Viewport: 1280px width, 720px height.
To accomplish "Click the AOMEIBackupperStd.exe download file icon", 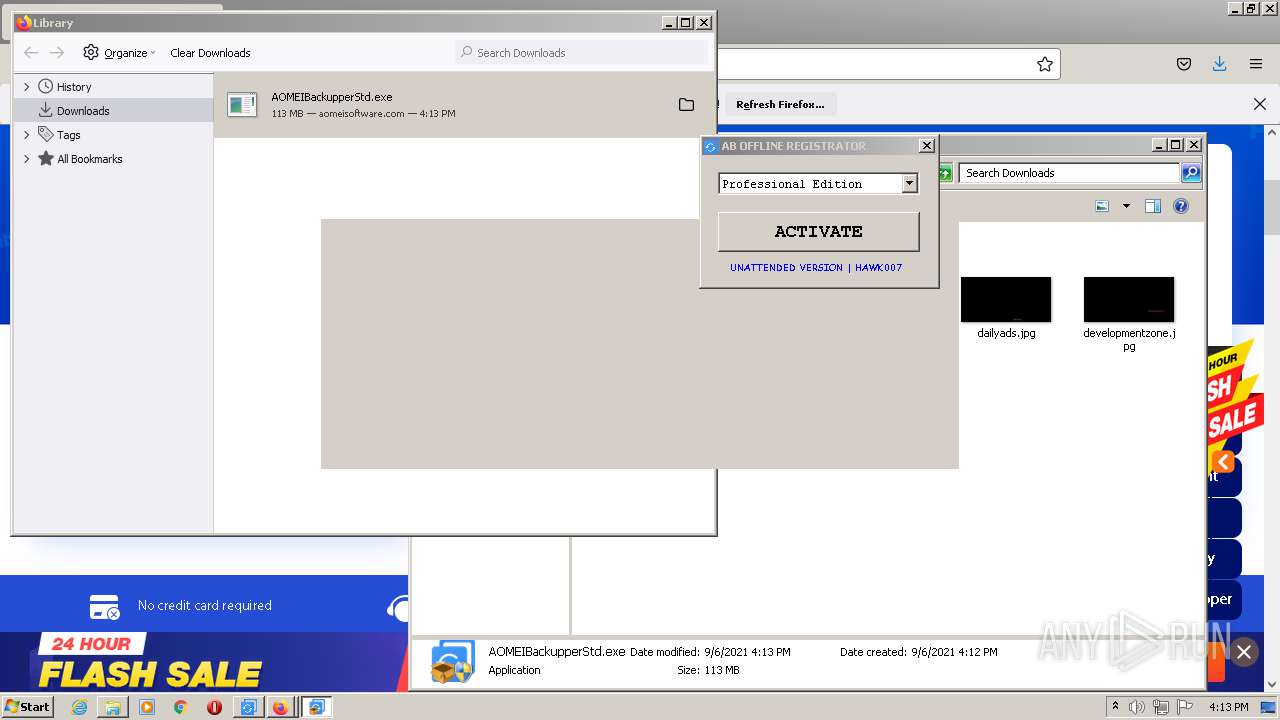I will [x=242, y=104].
